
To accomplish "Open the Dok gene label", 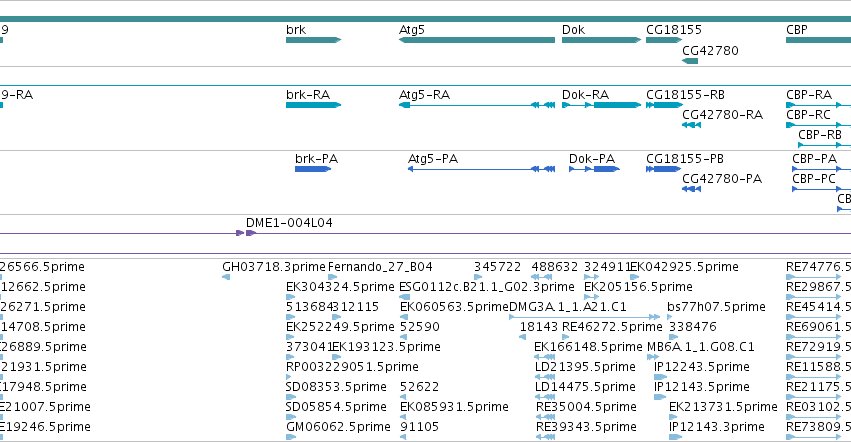I will 573,30.
